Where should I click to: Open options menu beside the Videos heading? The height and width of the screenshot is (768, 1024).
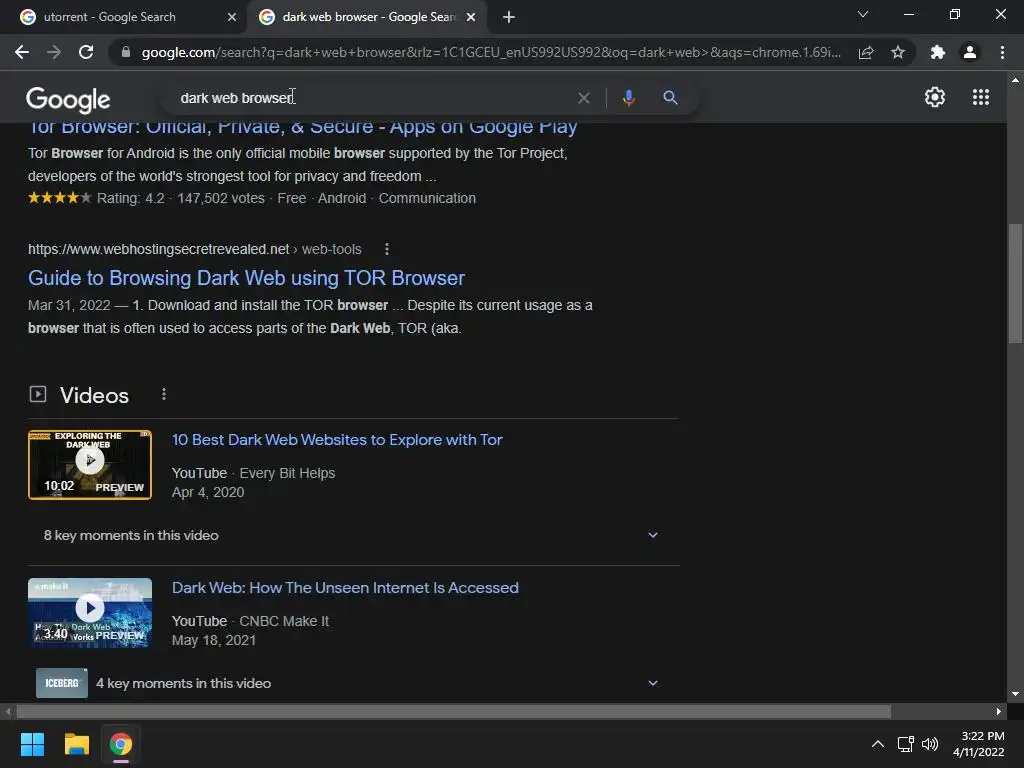(164, 394)
